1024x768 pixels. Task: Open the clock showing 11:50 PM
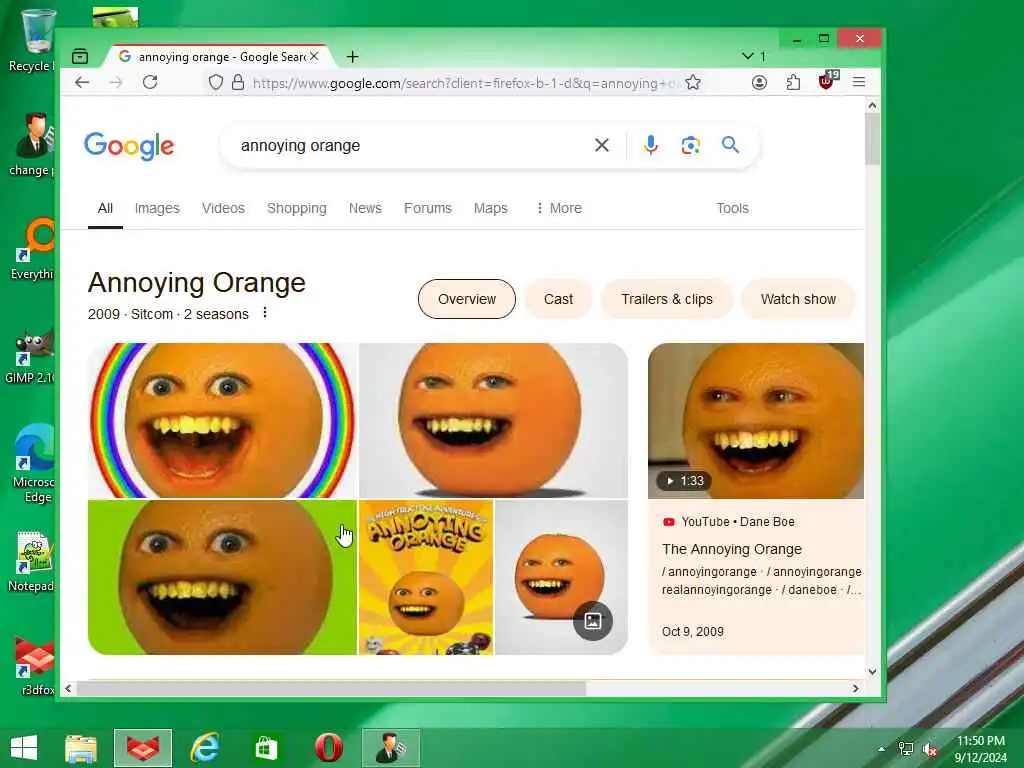981,749
